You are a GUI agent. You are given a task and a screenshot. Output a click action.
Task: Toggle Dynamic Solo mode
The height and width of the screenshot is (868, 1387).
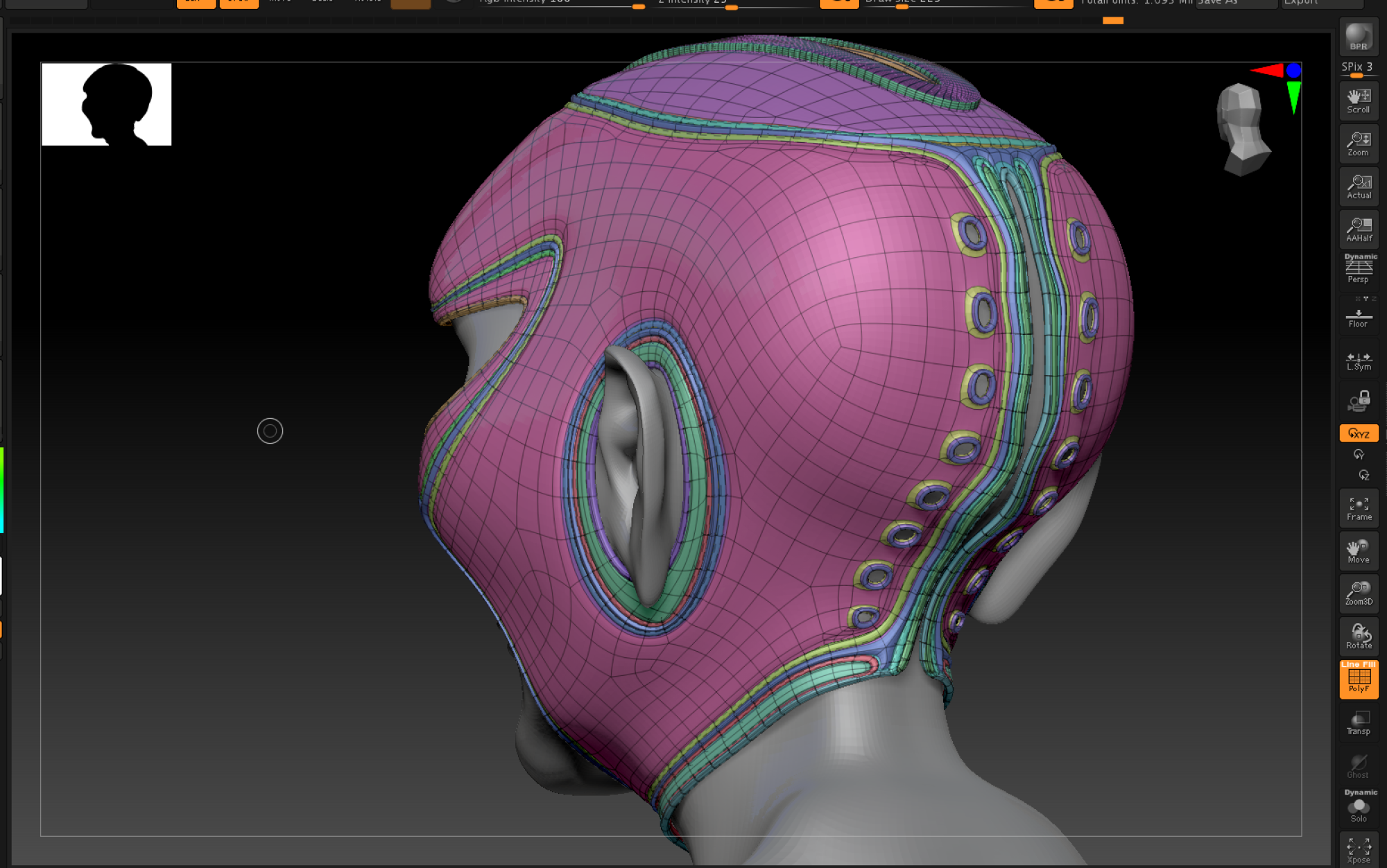coord(1359,806)
